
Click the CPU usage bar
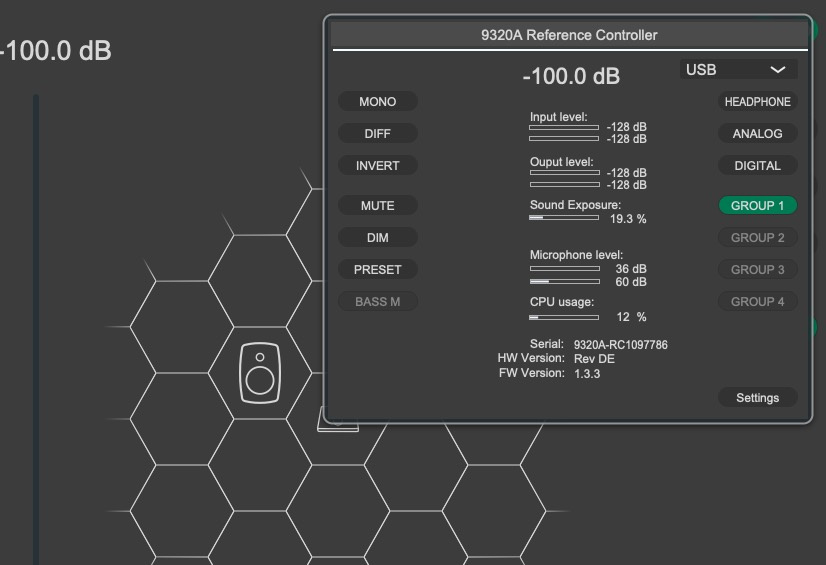(x=564, y=318)
